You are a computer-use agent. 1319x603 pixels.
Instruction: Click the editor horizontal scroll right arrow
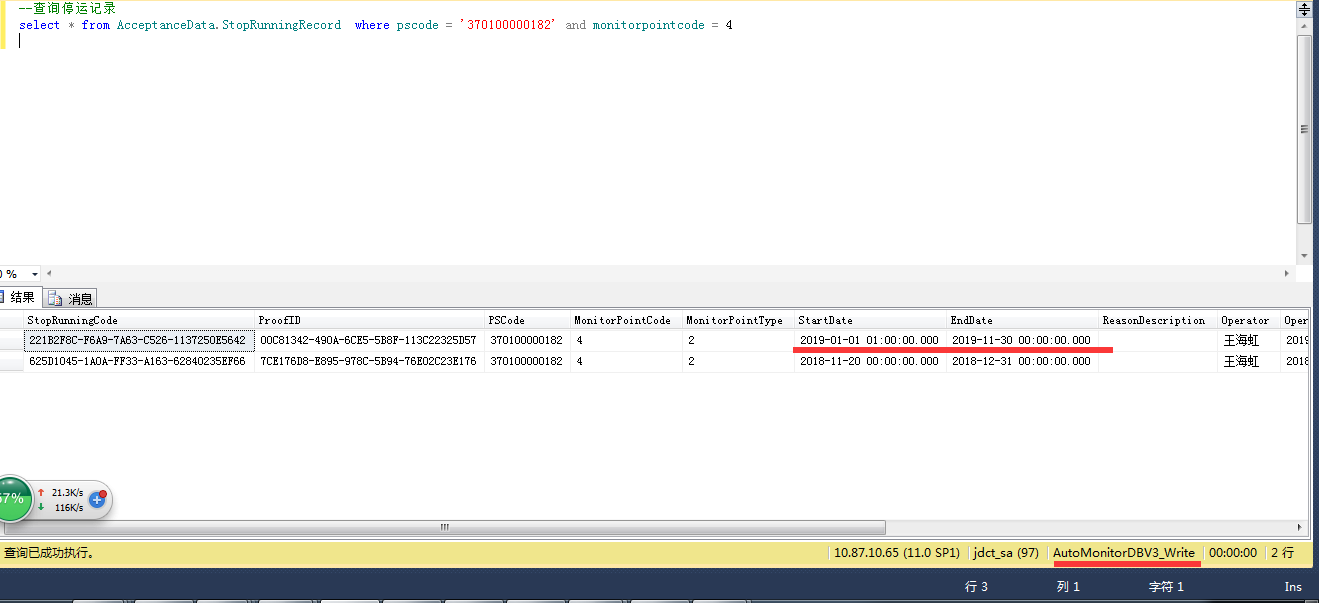1288,273
